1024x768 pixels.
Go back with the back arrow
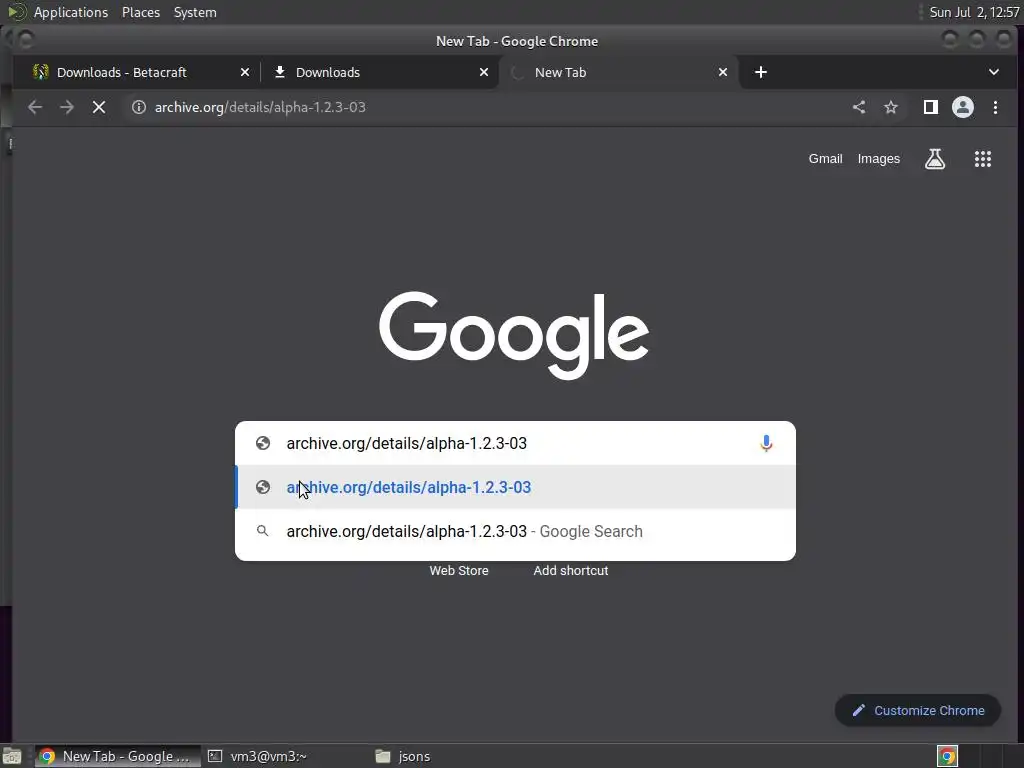click(x=35, y=107)
